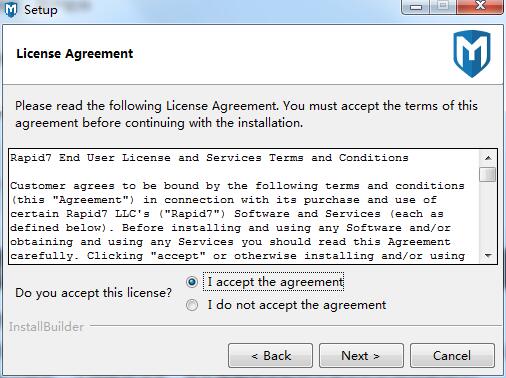Click the scrollbar thumb of the license box
Viewport: 506px width, 378px height.
[x=488, y=174]
